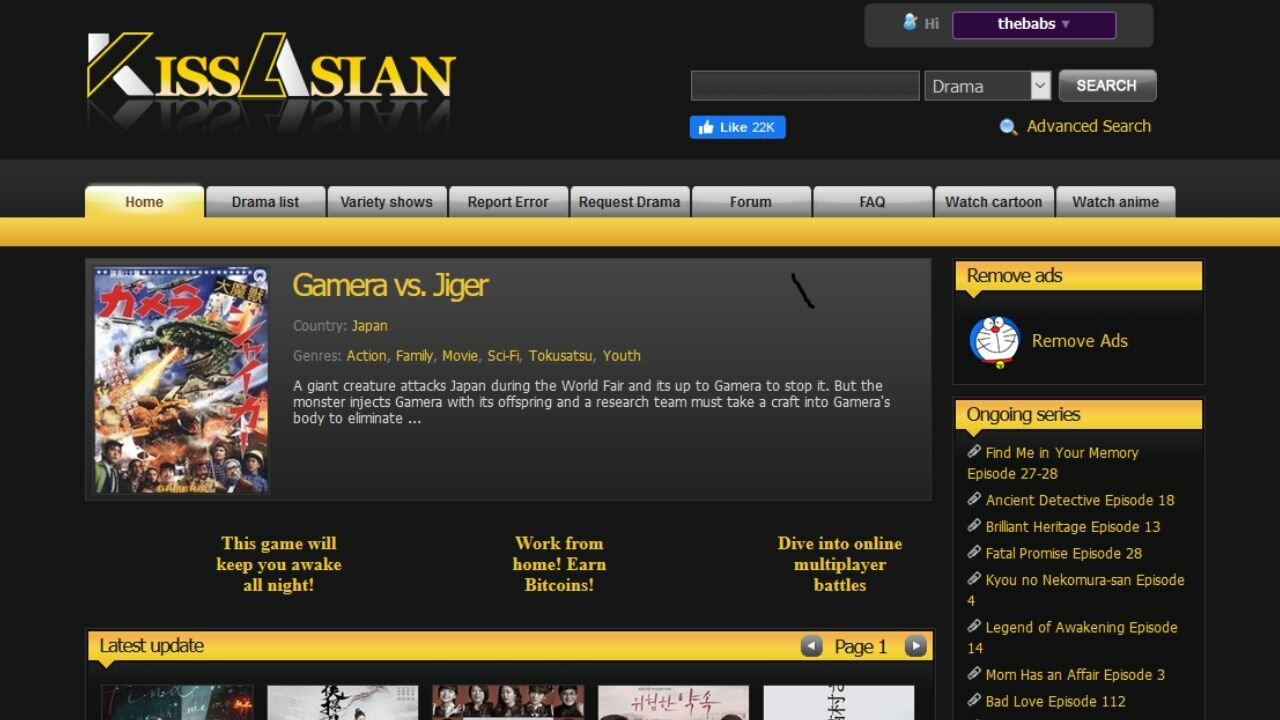
Task: Open the Gamera vs. Jiger title link
Action: coord(389,285)
